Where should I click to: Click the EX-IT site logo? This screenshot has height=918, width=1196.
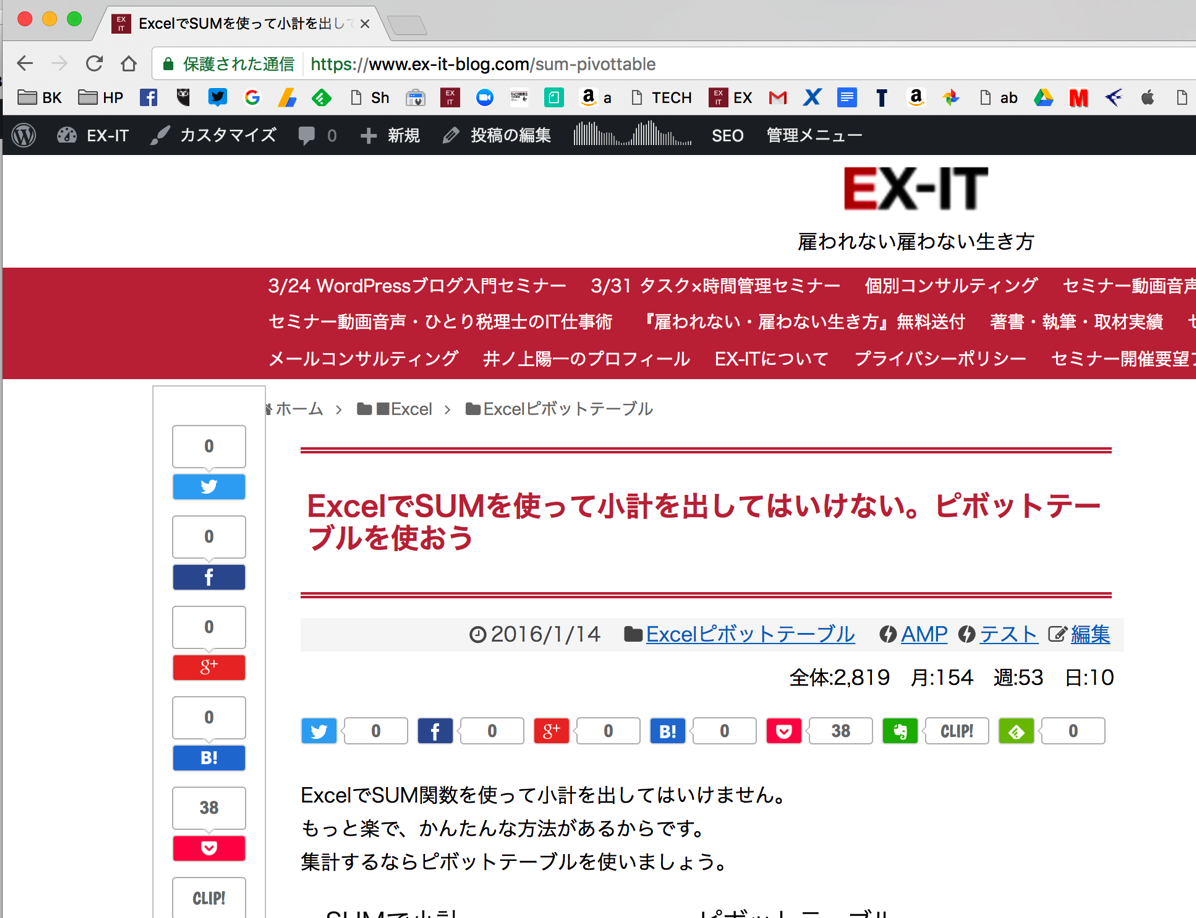(x=915, y=189)
